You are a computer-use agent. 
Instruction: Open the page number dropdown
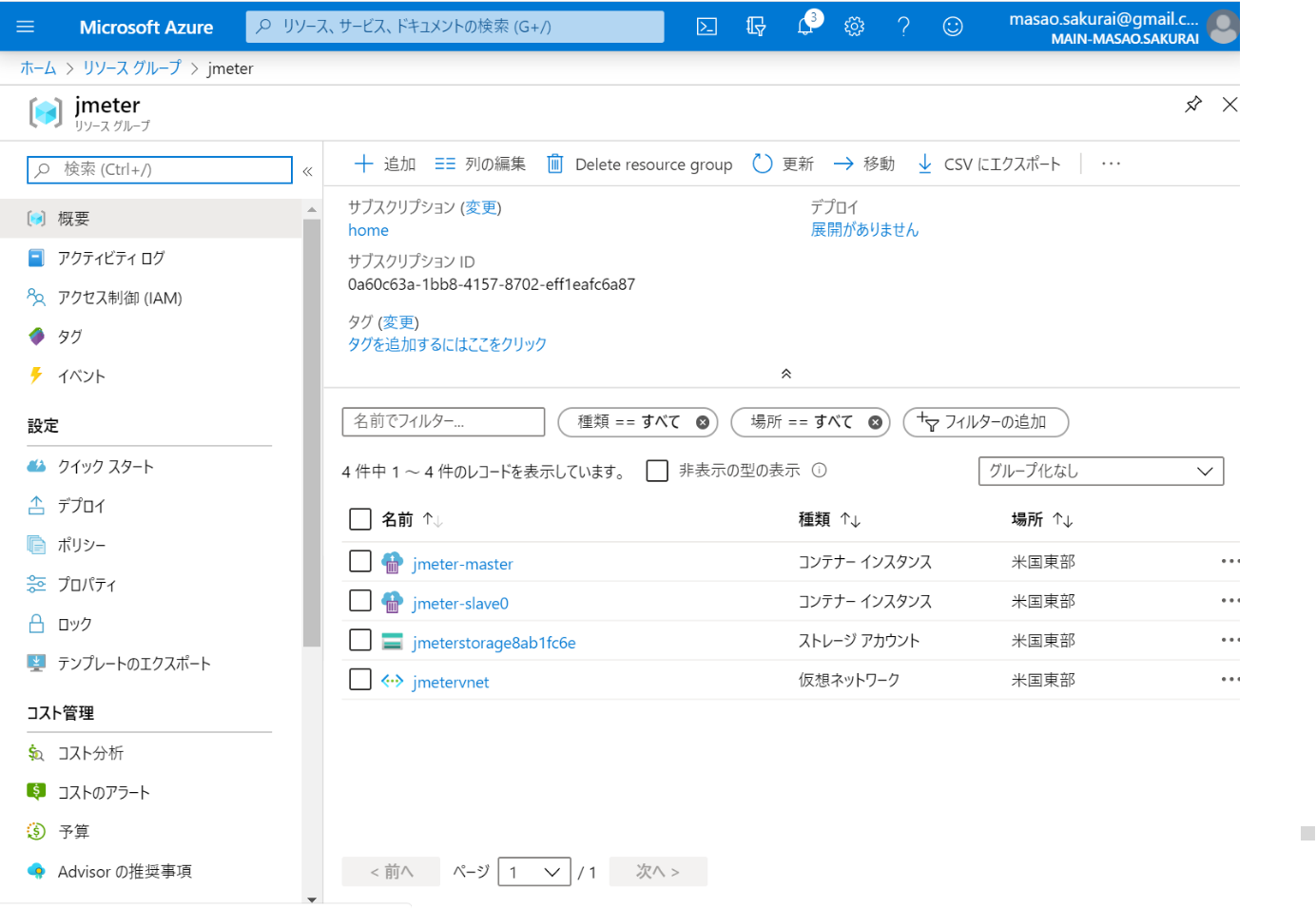[533, 872]
